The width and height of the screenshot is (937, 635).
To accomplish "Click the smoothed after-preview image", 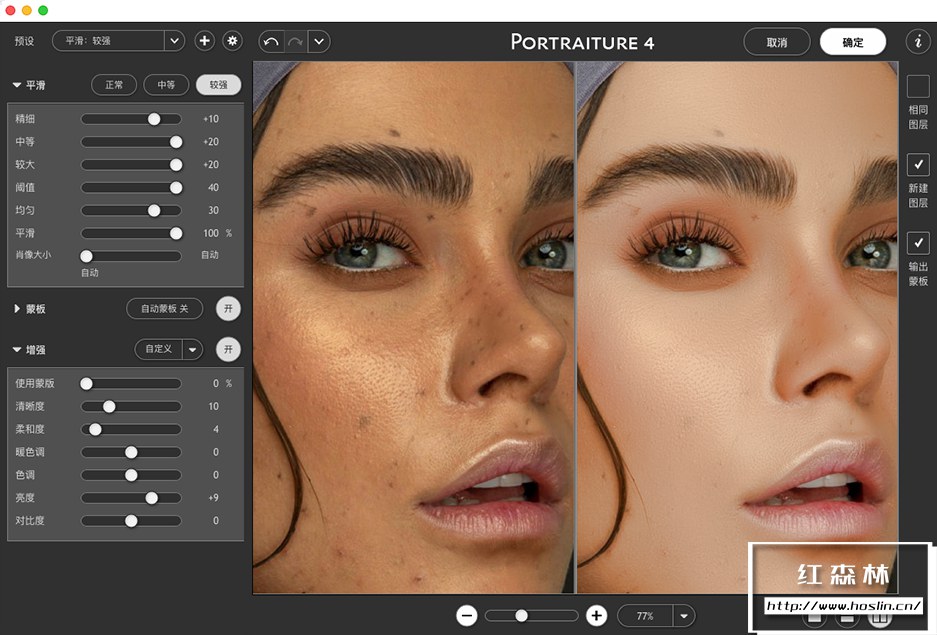I will point(737,327).
